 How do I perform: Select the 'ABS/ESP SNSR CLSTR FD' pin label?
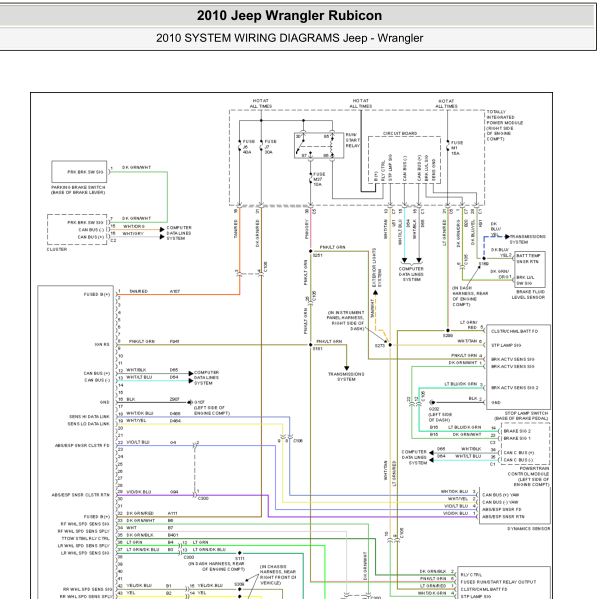tap(82, 445)
